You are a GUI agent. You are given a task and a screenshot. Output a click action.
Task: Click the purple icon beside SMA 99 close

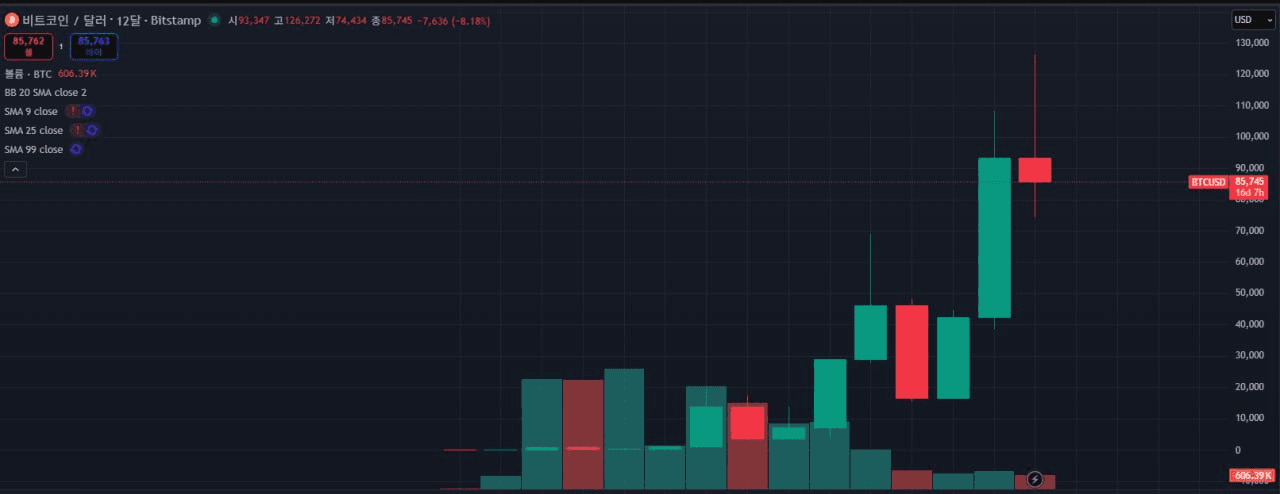coord(75,149)
